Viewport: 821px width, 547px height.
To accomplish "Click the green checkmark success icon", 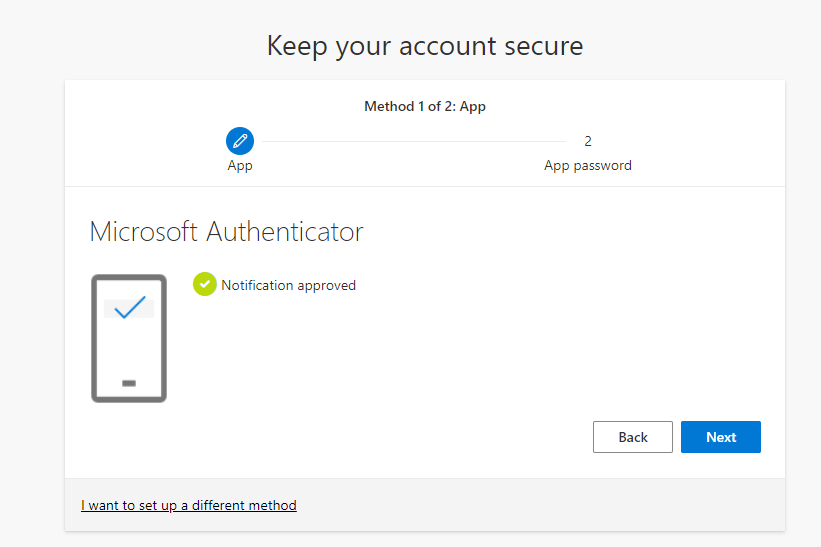I will 205,284.
